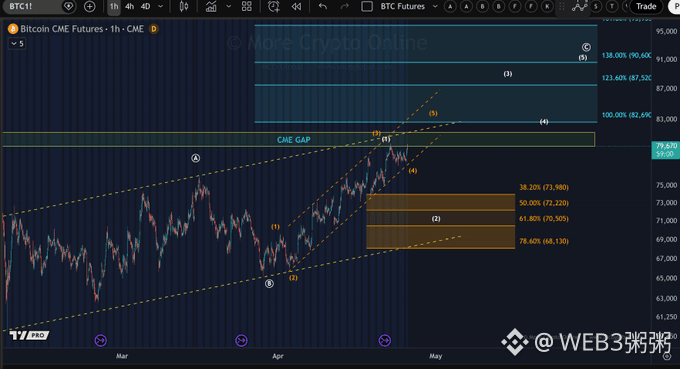Click the May label on time axis
This screenshot has height=369, width=680.
coord(435,356)
